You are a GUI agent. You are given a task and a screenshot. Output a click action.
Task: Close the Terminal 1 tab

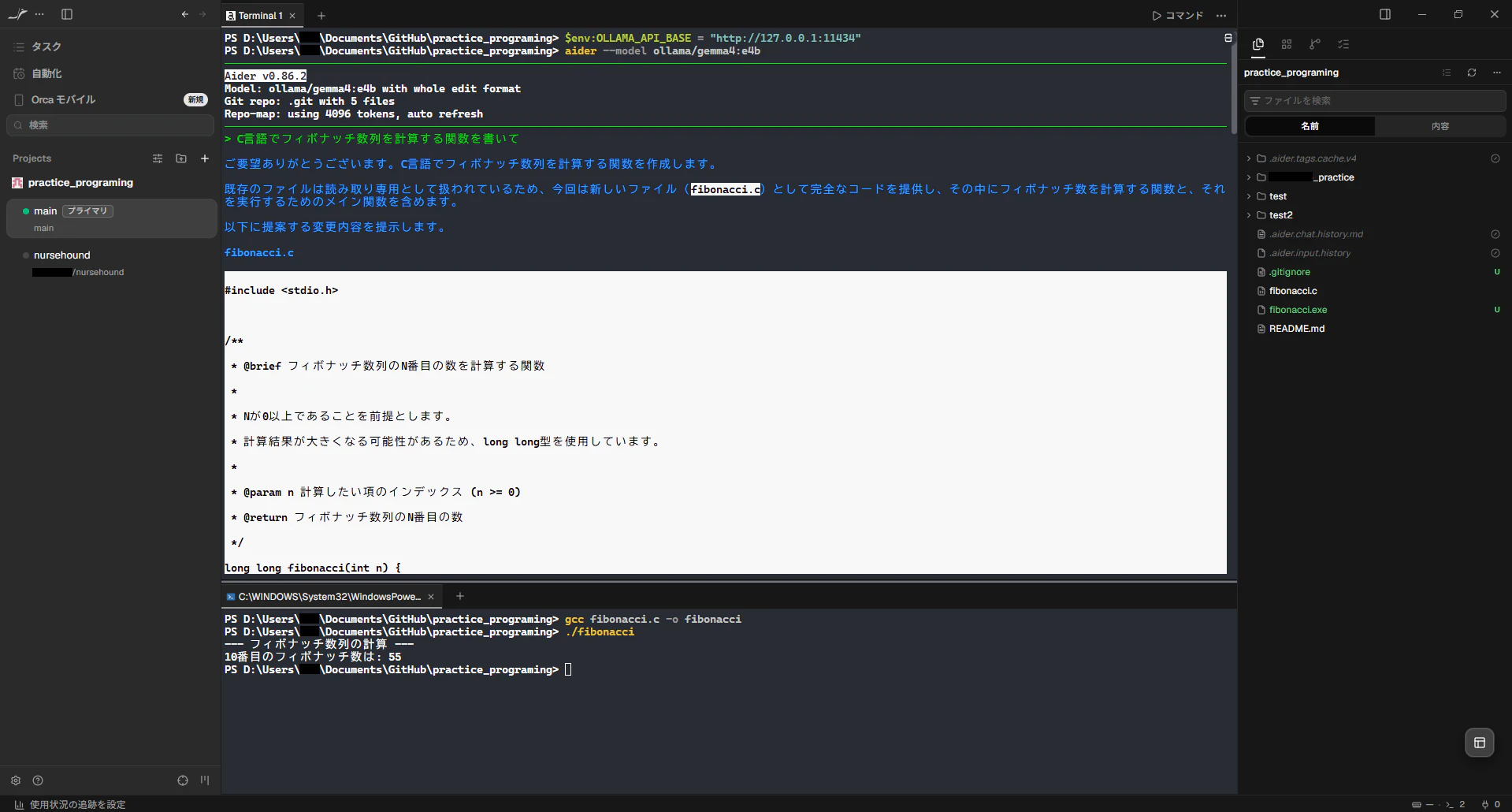point(293,16)
